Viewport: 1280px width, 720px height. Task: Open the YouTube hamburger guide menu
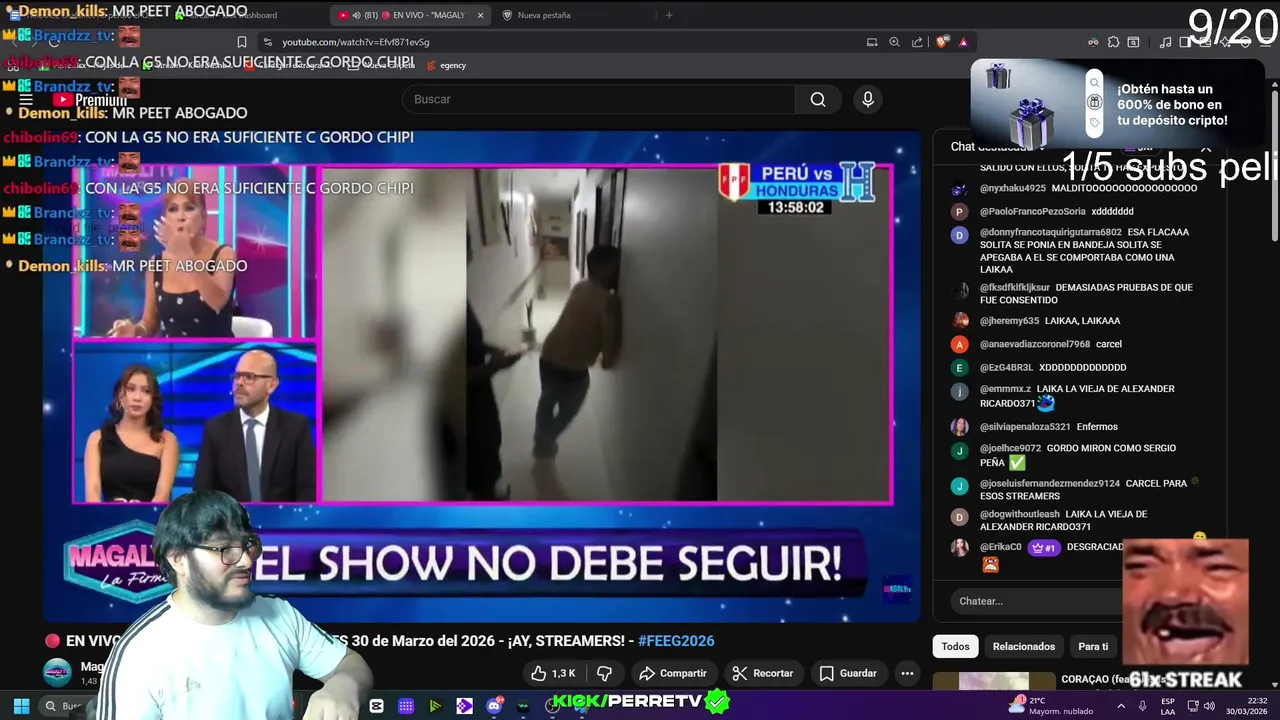coord(26,99)
